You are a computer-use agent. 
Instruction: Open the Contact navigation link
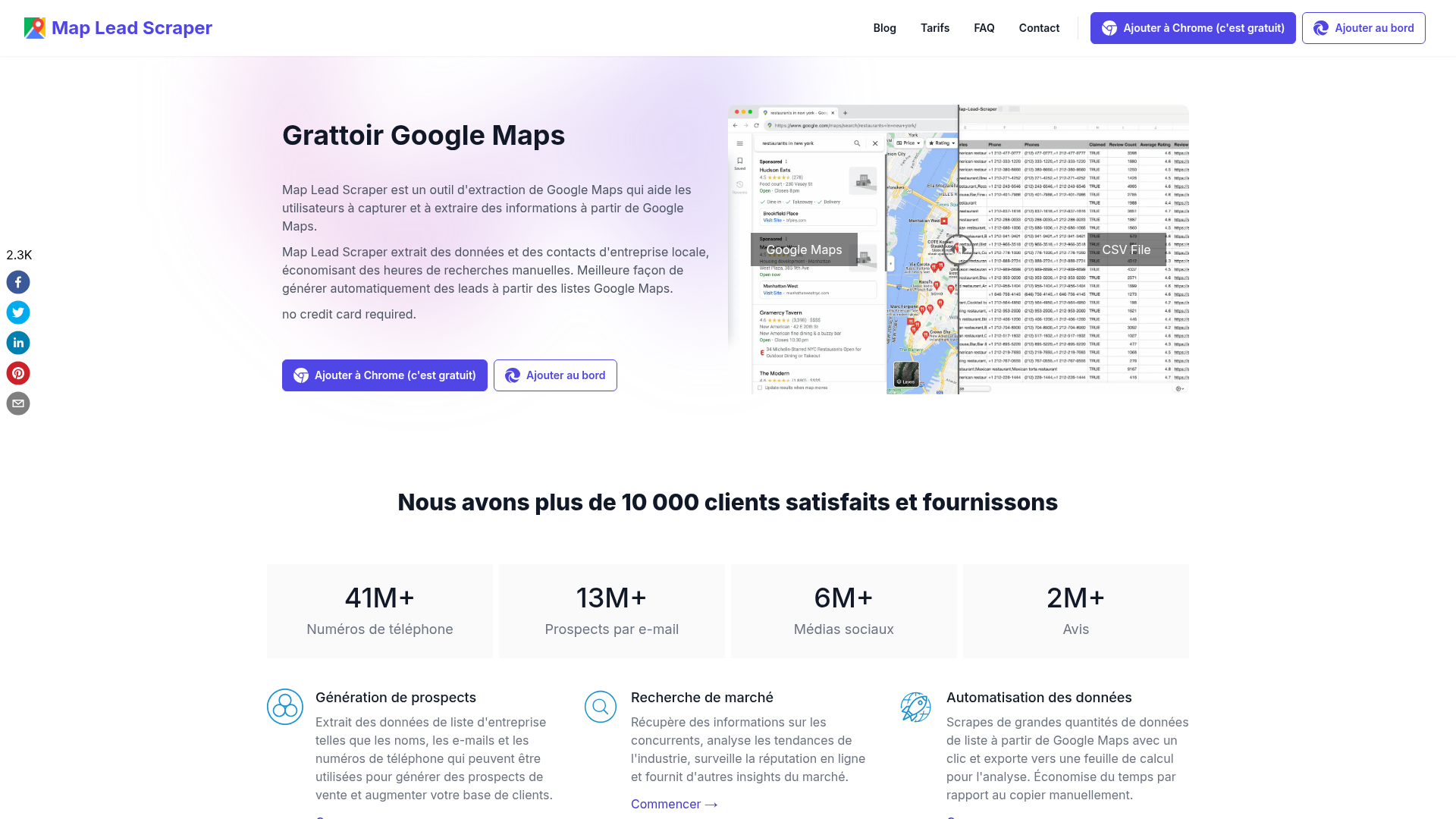point(1039,28)
